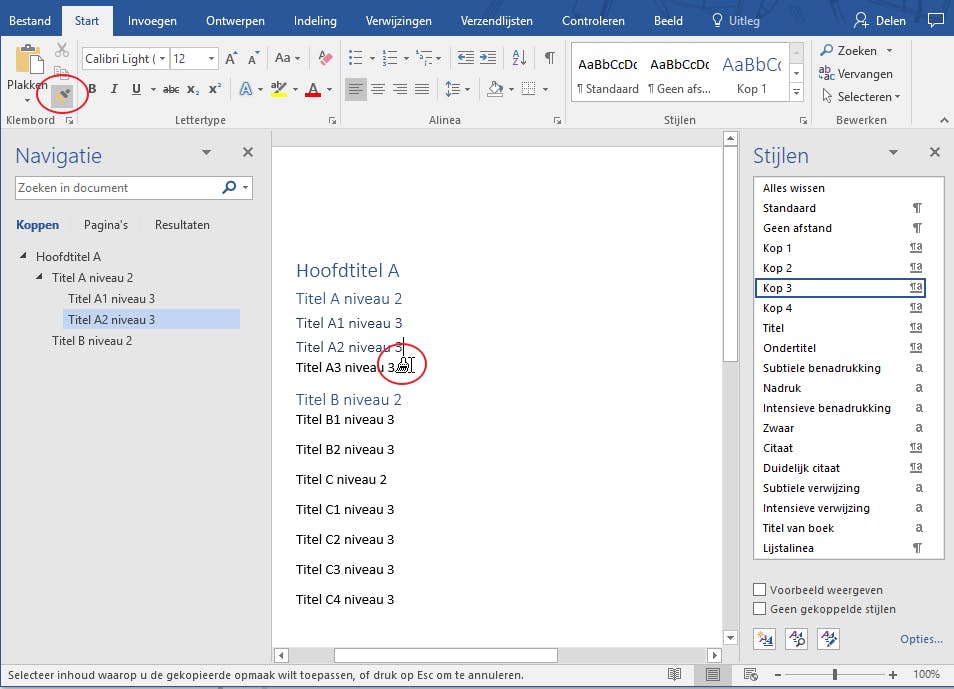
Task: Apply italic formatting
Action: tap(114, 90)
